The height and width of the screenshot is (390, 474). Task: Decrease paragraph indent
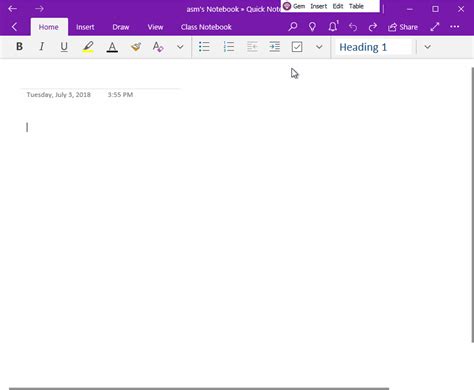point(252,47)
